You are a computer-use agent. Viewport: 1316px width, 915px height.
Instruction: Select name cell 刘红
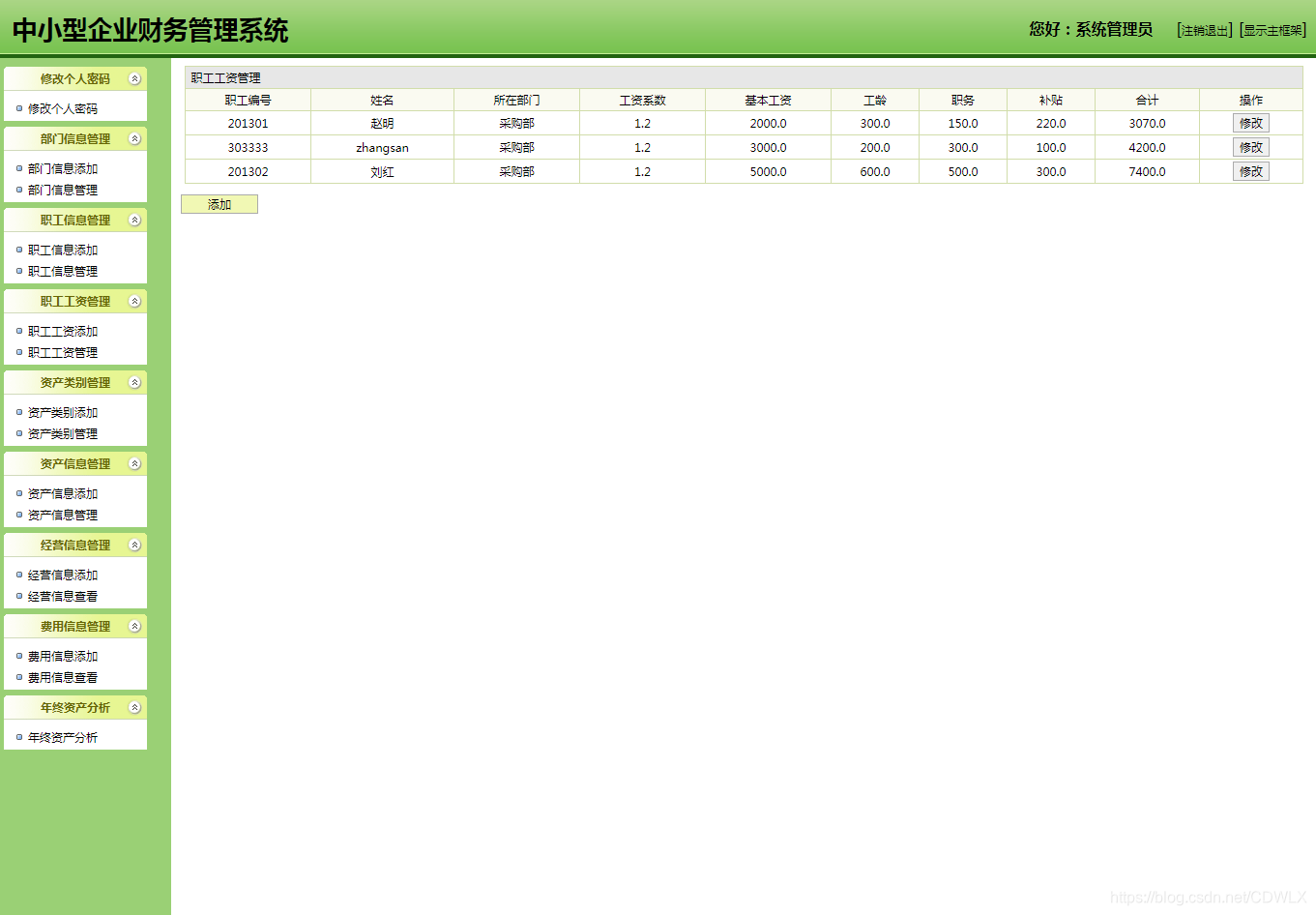coord(382,172)
